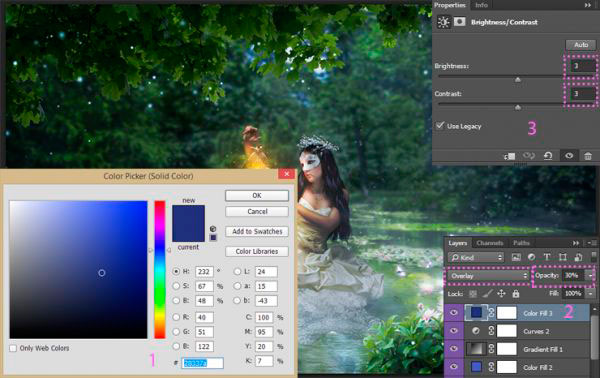600x378 pixels.
Task: Click the trash icon in Properties panel
Action: tap(588, 156)
